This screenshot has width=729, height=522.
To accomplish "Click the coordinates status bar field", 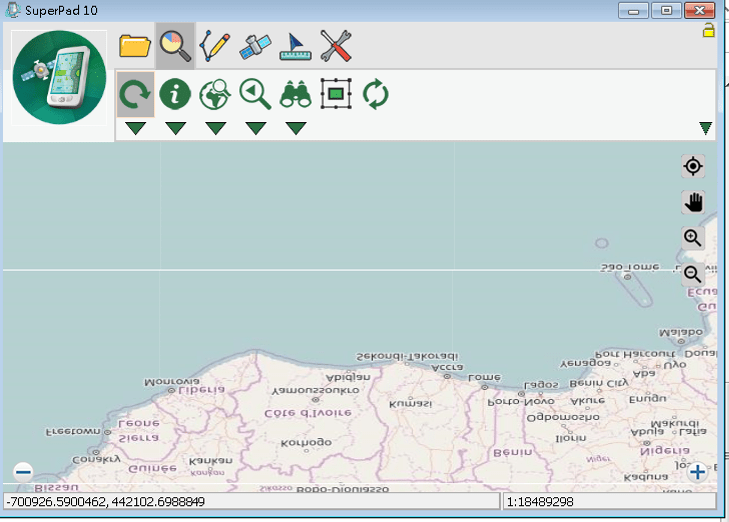I will [252, 502].
